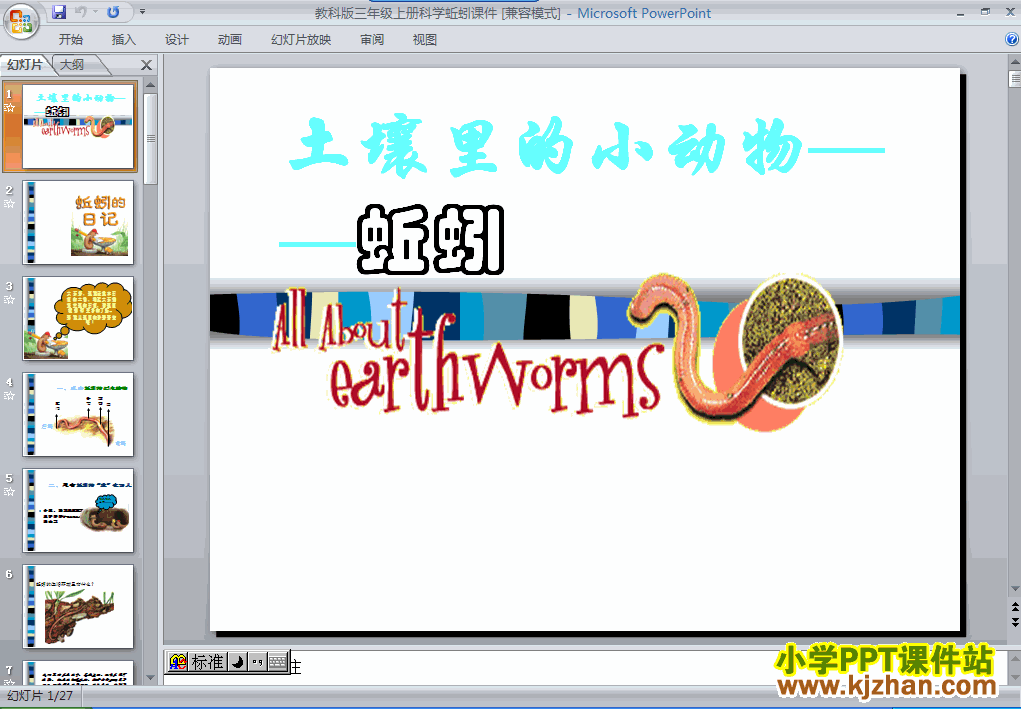Click animation star icon under slide 3
The height and width of the screenshot is (709, 1021).
tap(9, 300)
